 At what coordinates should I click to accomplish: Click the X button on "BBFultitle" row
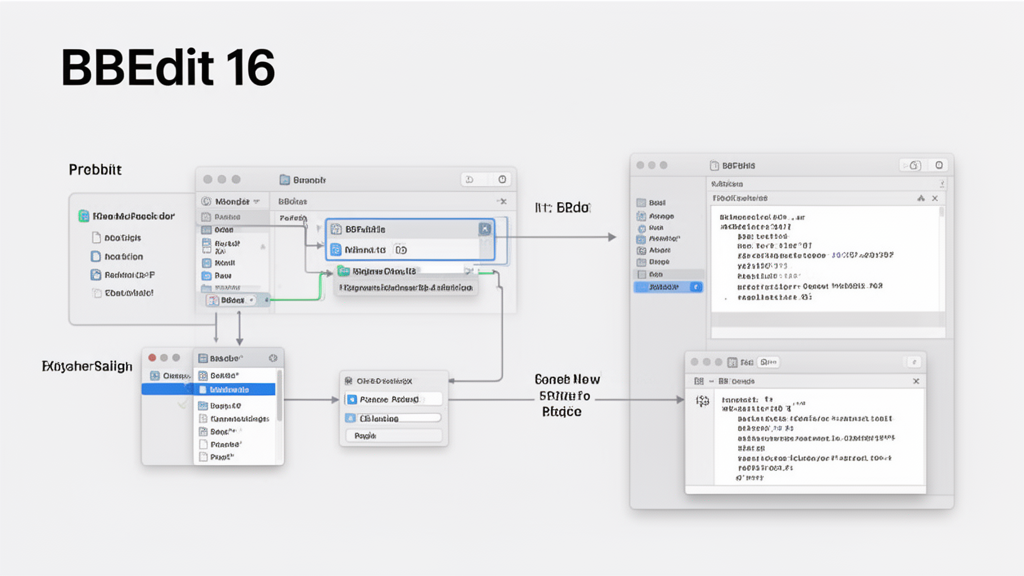[x=485, y=229]
